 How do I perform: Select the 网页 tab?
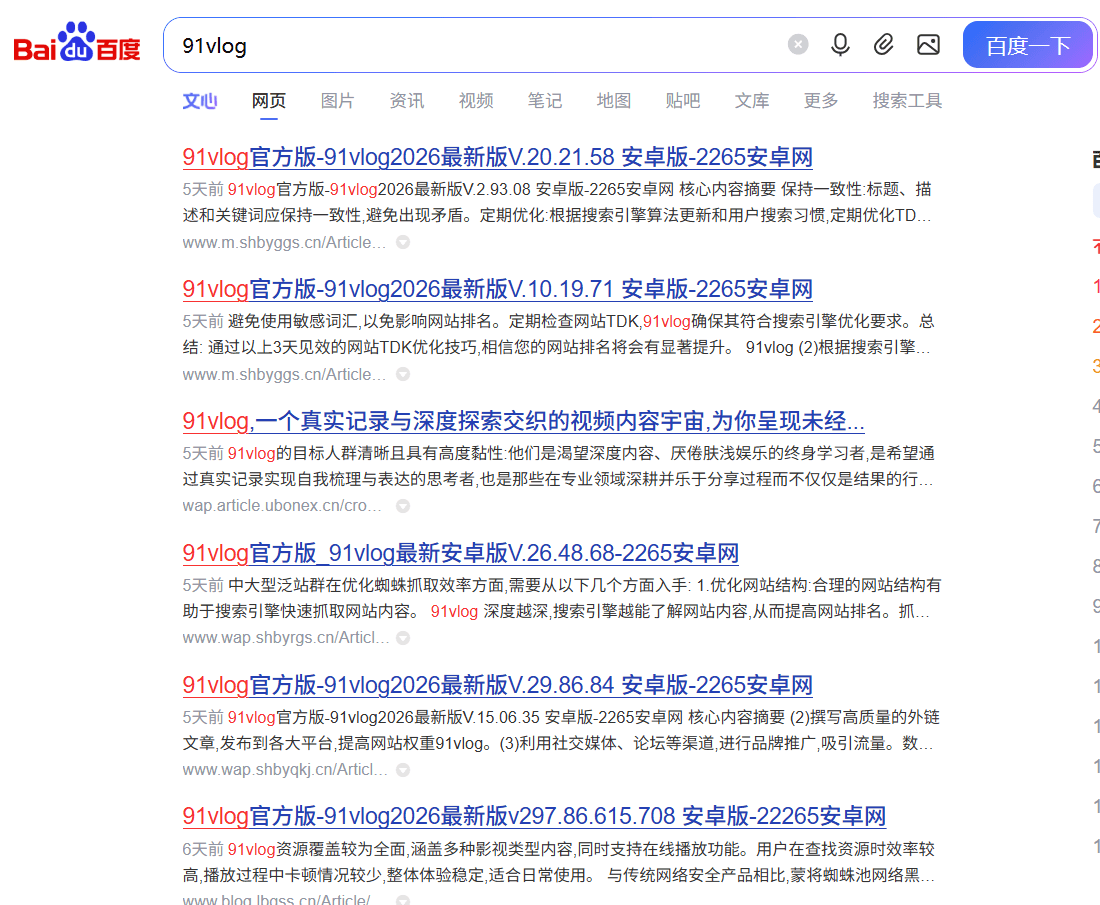tap(269, 101)
